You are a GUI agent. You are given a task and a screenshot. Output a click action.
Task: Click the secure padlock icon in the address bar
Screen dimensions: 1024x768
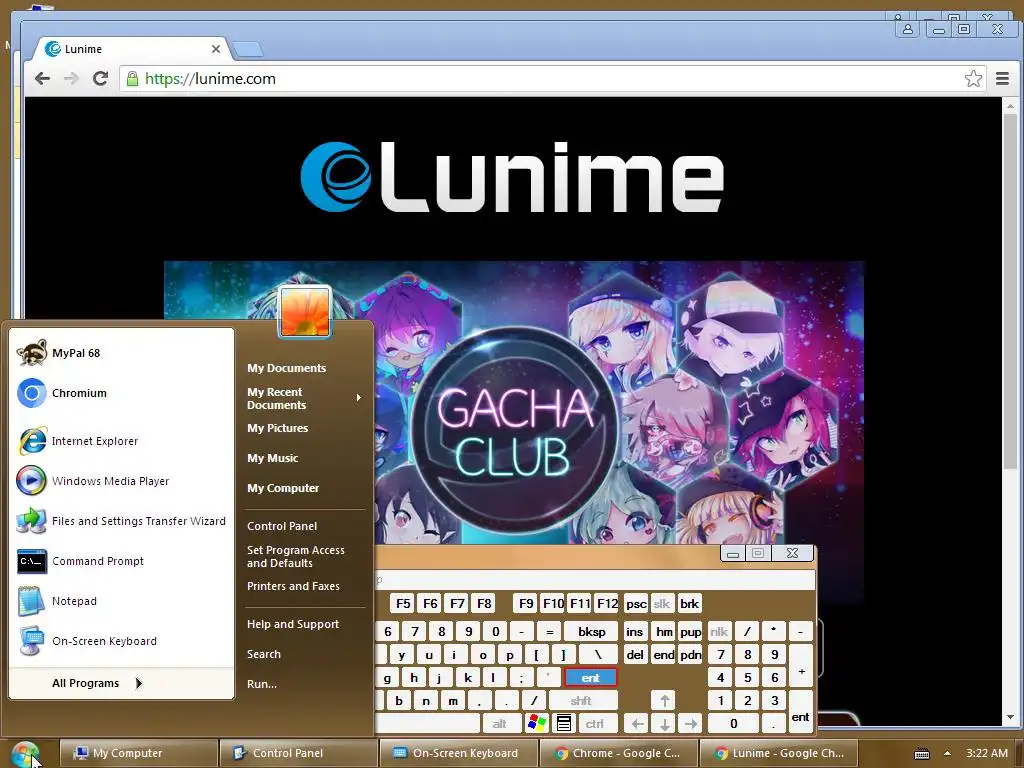coord(133,79)
